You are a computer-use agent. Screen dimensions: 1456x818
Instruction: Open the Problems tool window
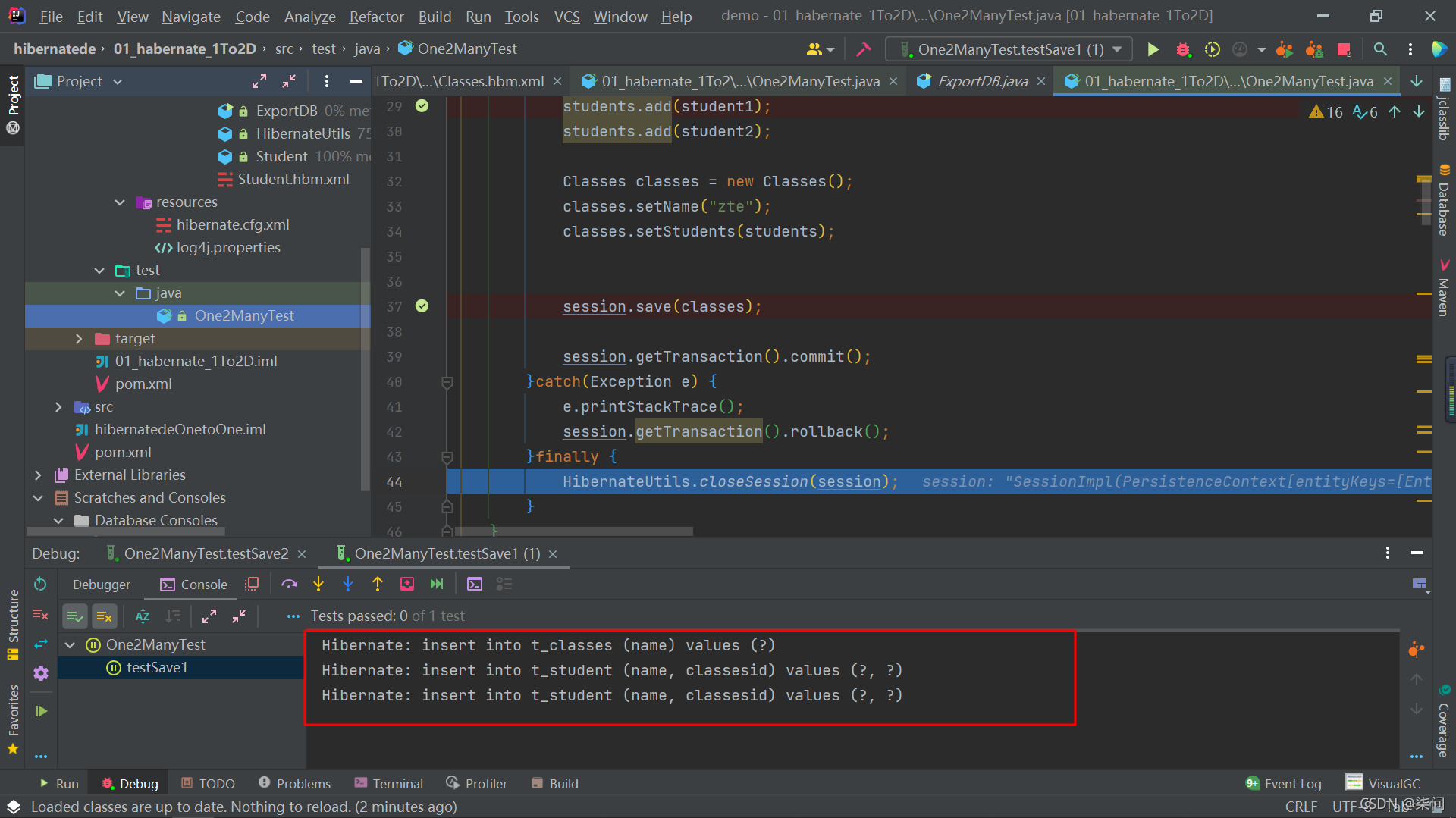click(294, 784)
